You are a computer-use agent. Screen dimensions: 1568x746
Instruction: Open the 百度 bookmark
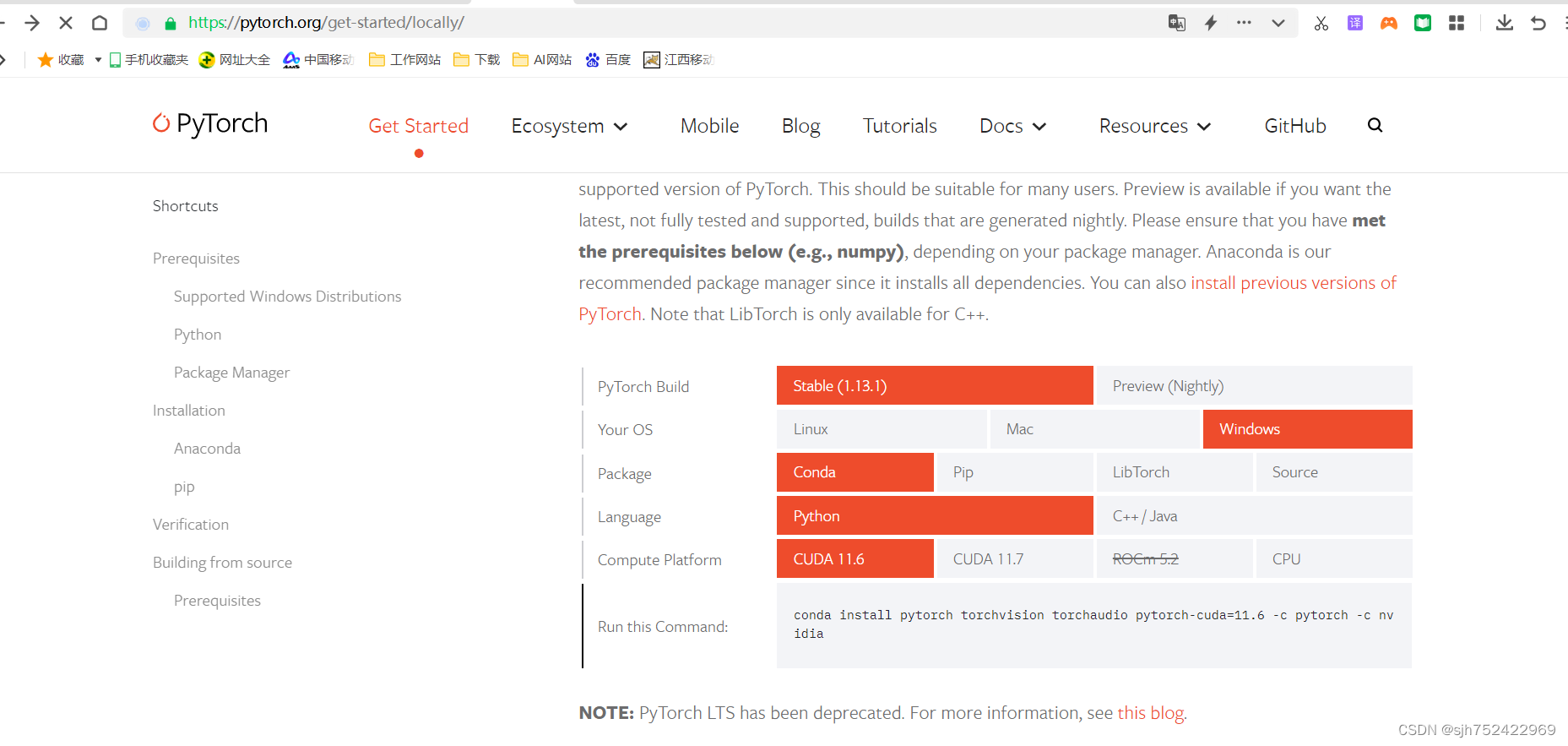(x=608, y=59)
